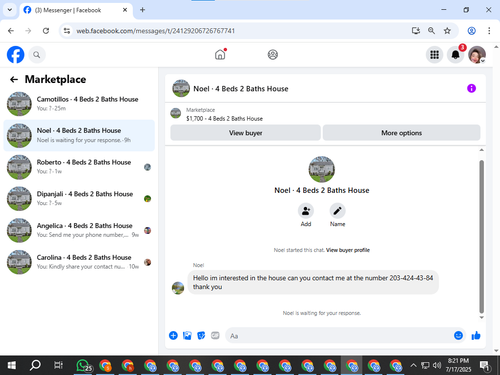Send a thumbs up like
The image size is (500, 375).
point(476,335)
